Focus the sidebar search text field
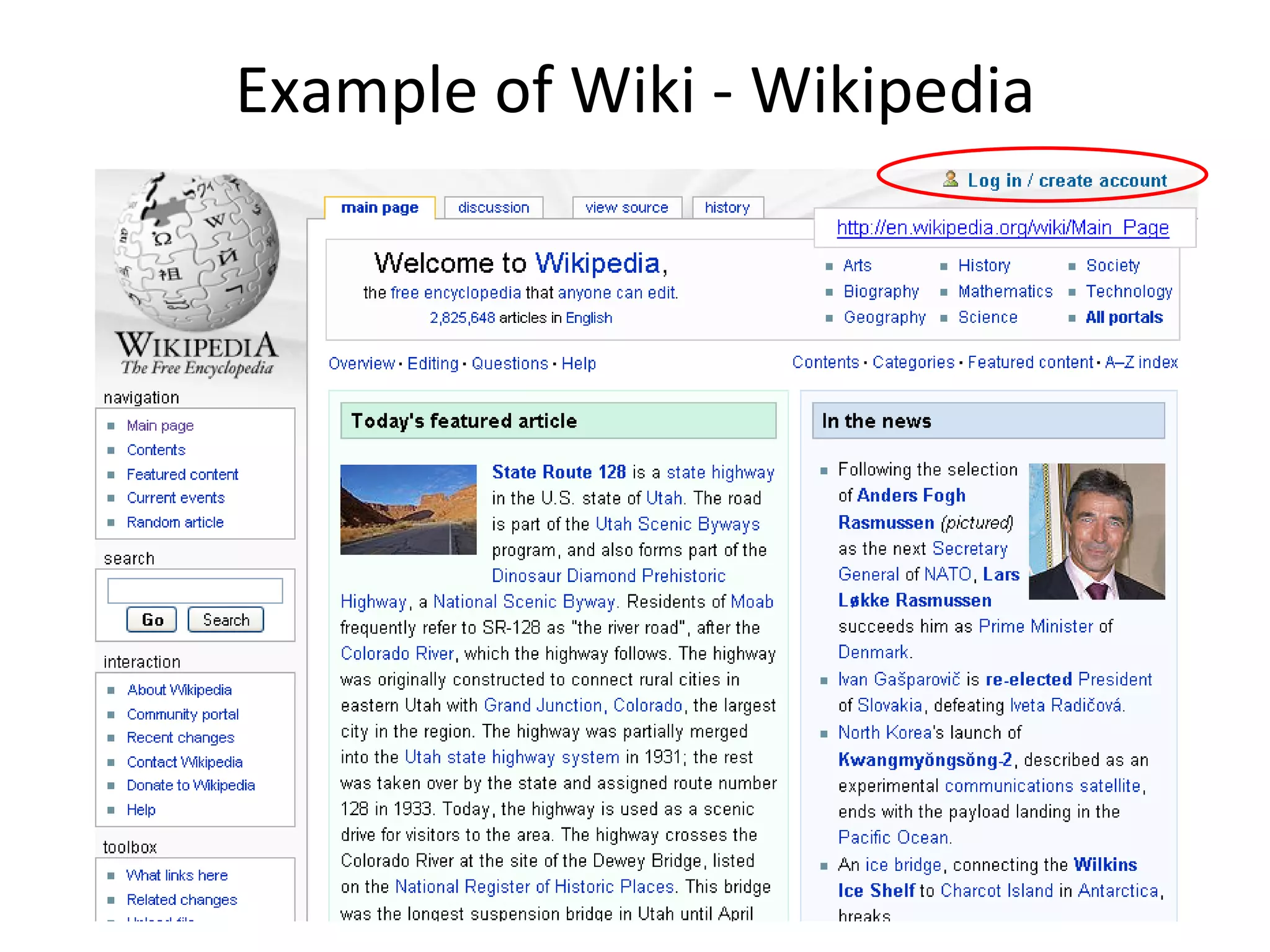Viewport: 1270px width, 952px height. click(x=195, y=590)
